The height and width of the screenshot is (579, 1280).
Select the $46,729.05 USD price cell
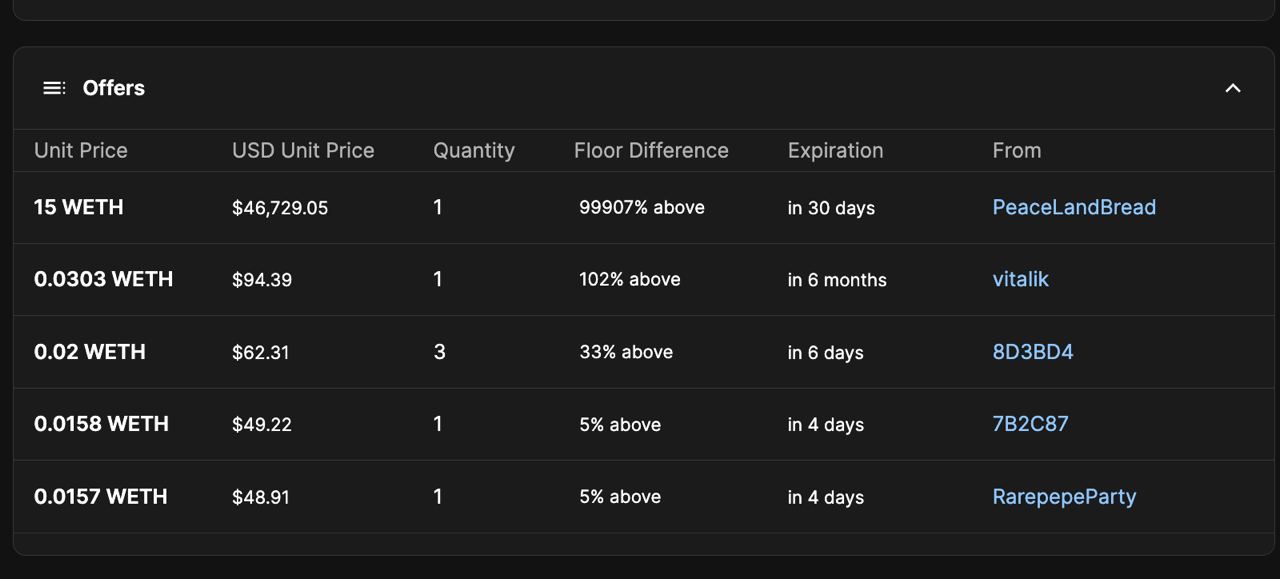[x=280, y=208]
